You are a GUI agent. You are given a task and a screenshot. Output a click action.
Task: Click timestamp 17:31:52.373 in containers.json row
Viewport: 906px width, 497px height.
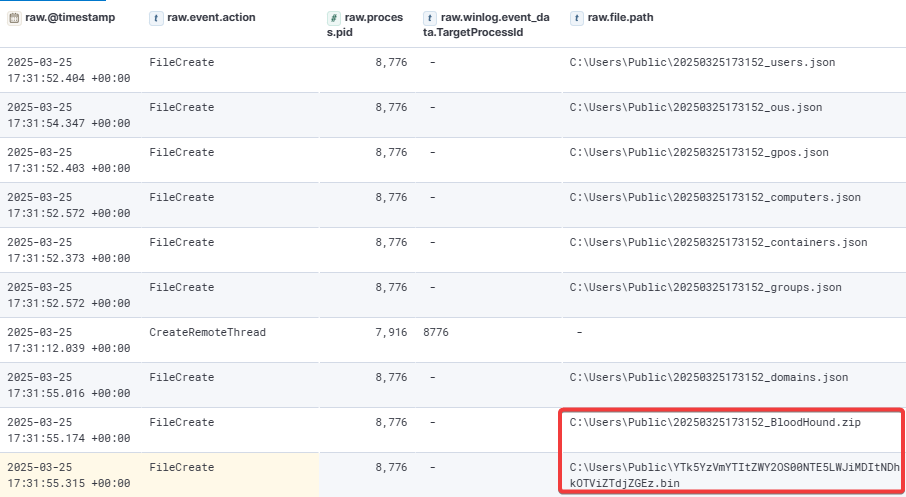pyautogui.click(x=69, y=250)
